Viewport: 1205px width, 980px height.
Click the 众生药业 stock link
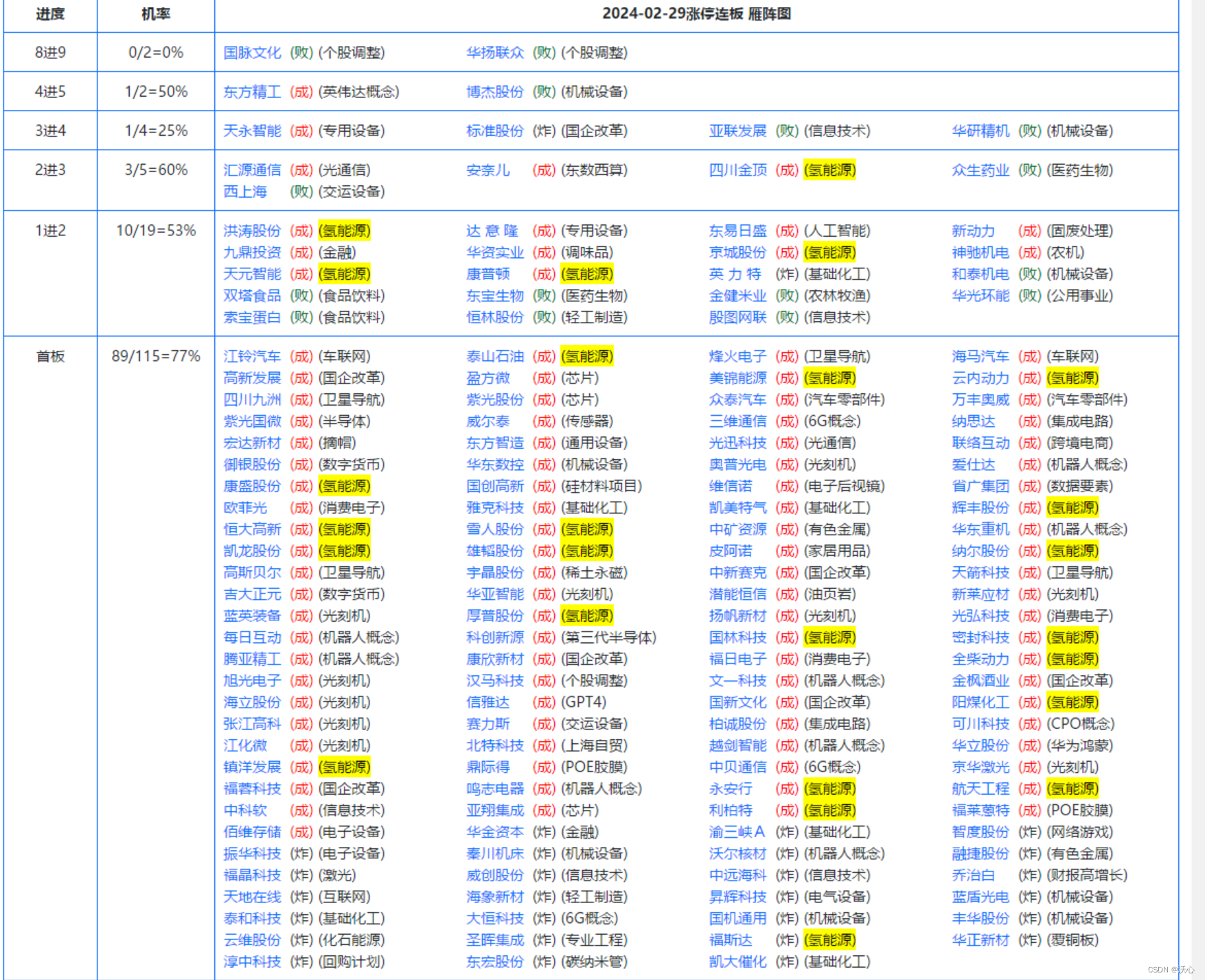click(980, 170)
